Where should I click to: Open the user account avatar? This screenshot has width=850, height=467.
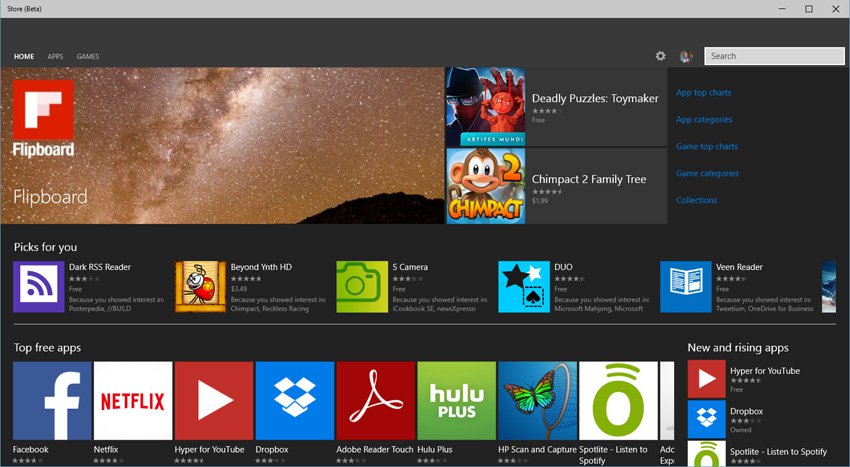click(x=686, y=56)
